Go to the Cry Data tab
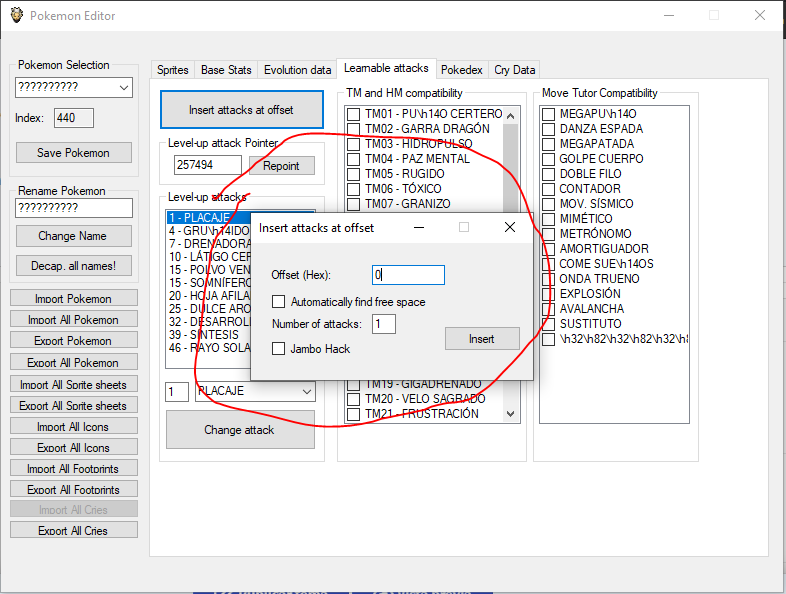 tap(515, 70)
